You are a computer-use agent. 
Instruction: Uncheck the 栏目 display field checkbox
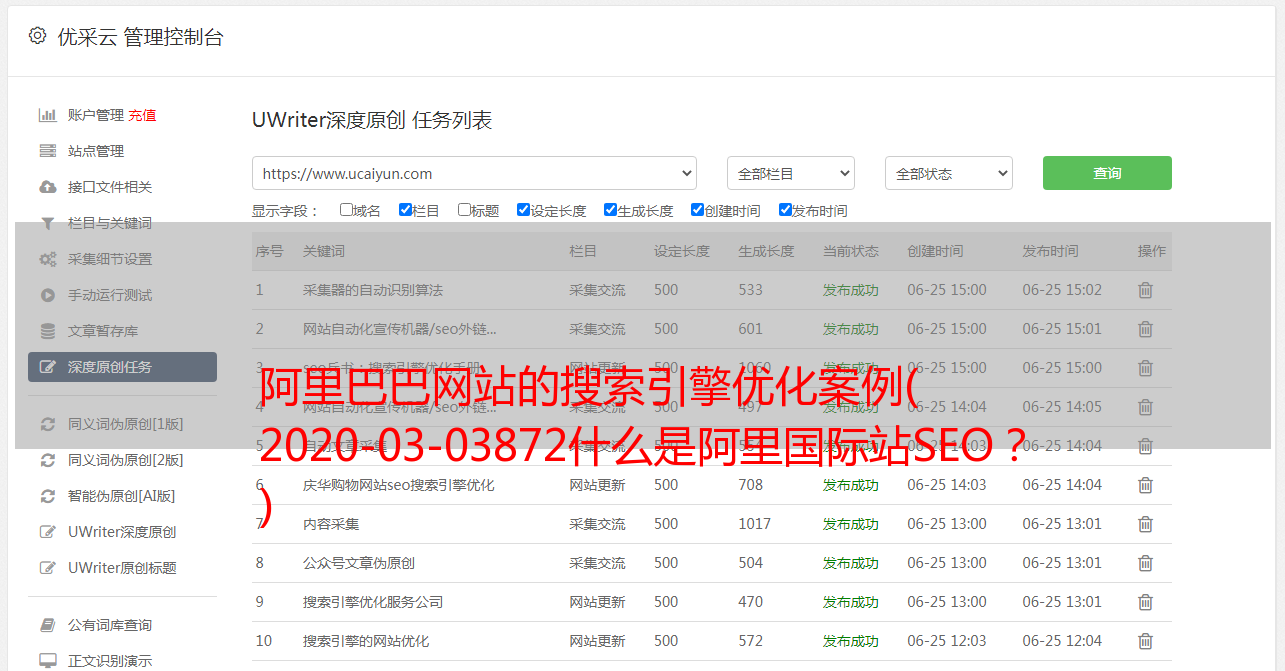(405, 210)
